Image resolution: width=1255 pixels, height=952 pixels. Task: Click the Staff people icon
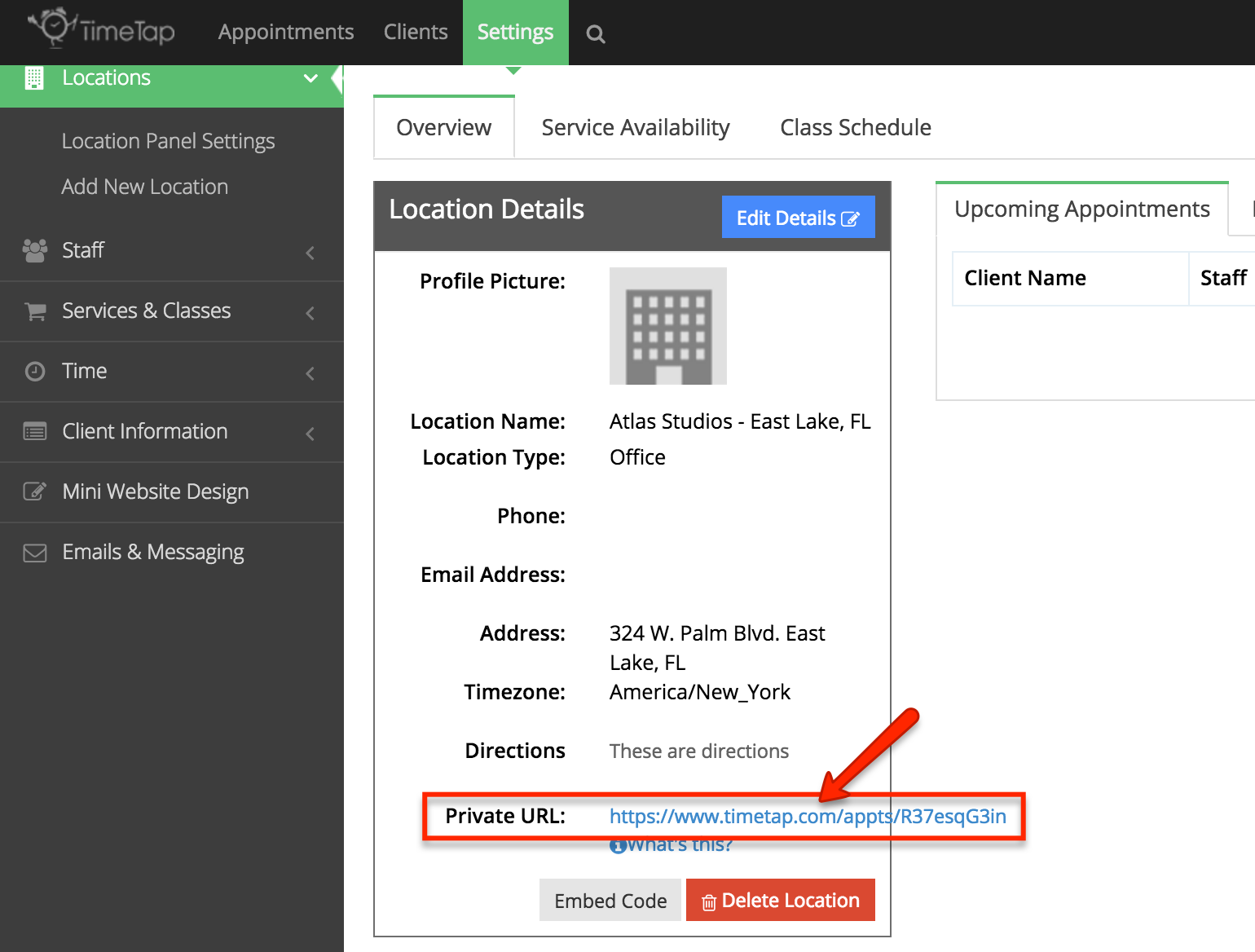click(35, 250)
